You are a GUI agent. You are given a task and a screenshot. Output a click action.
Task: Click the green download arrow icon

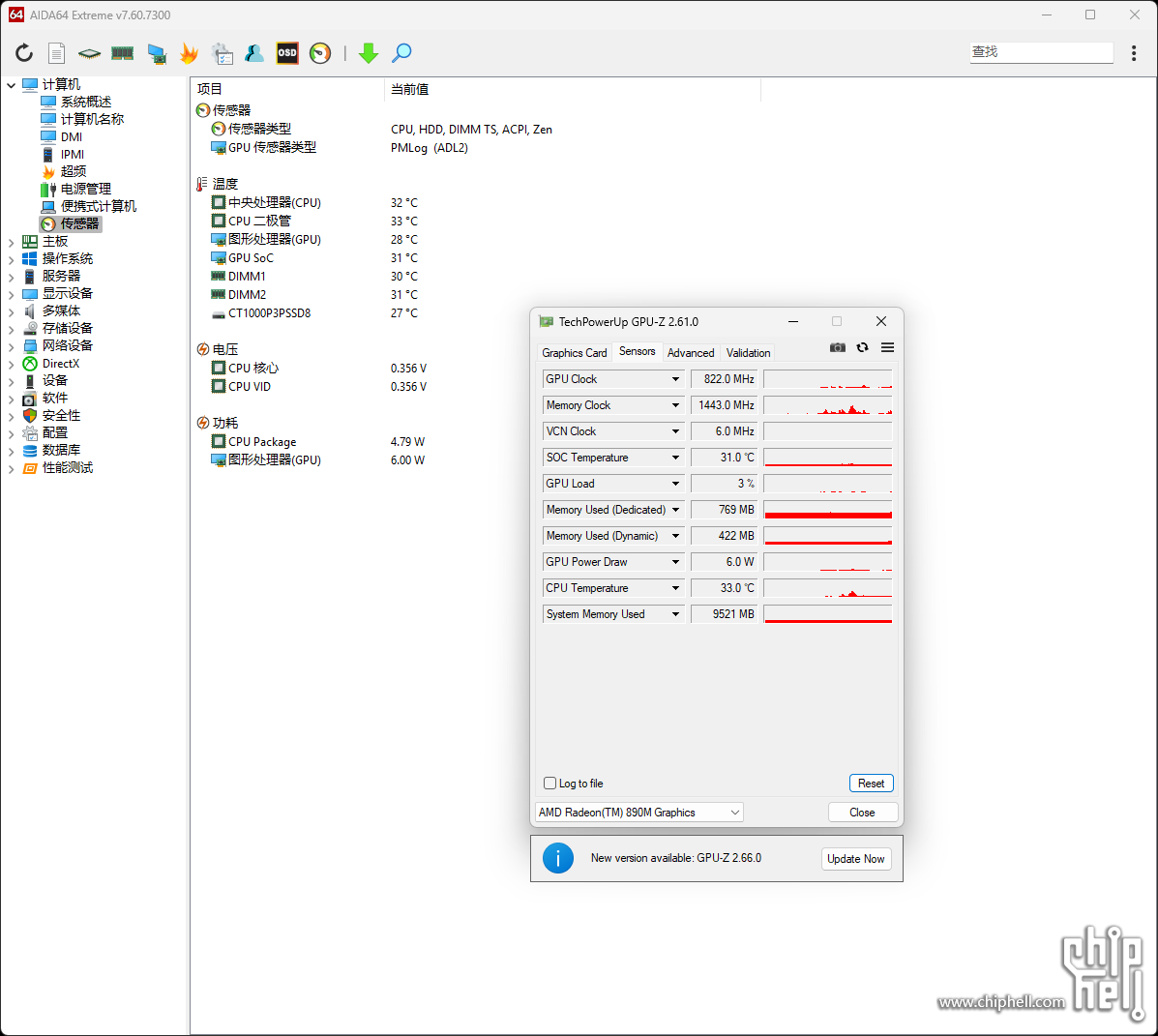369,53
